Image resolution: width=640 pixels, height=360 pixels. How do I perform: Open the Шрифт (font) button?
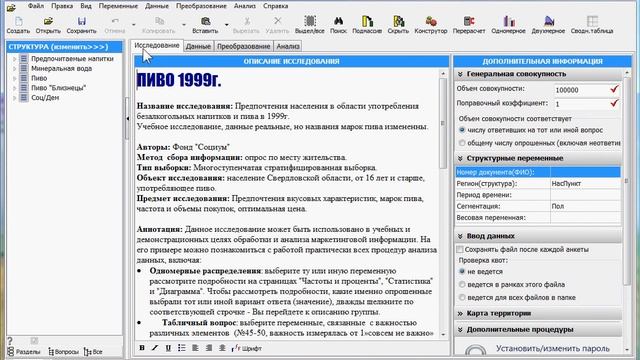pyautogui.click(x=247, y=348)
